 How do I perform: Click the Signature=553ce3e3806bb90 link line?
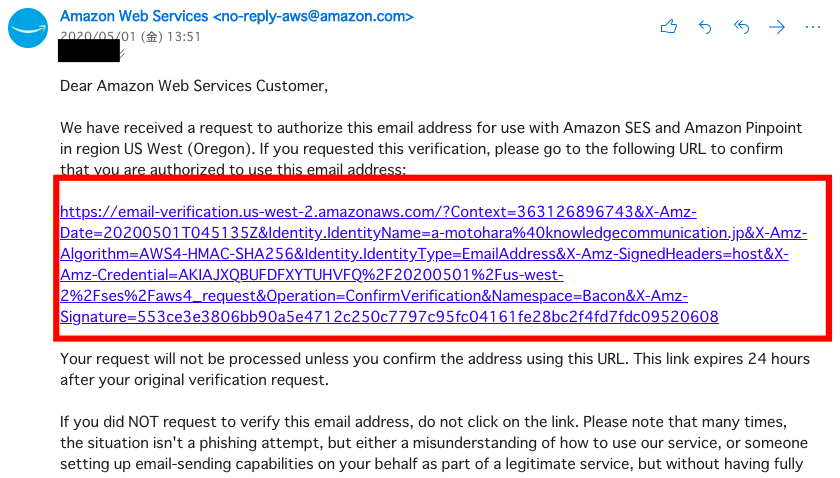coord(389,317)
